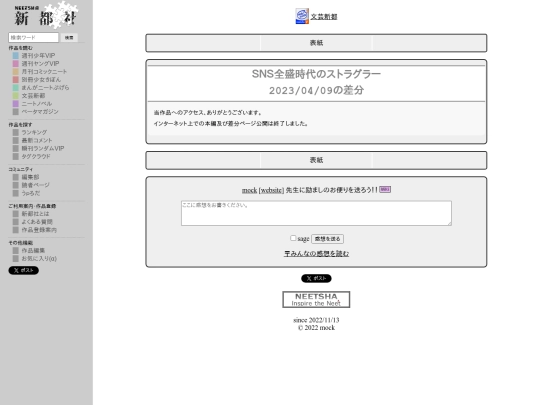Click the gray square beside 作品編集
This screenshot has width=540, height=405.
(x=15, y=250)
